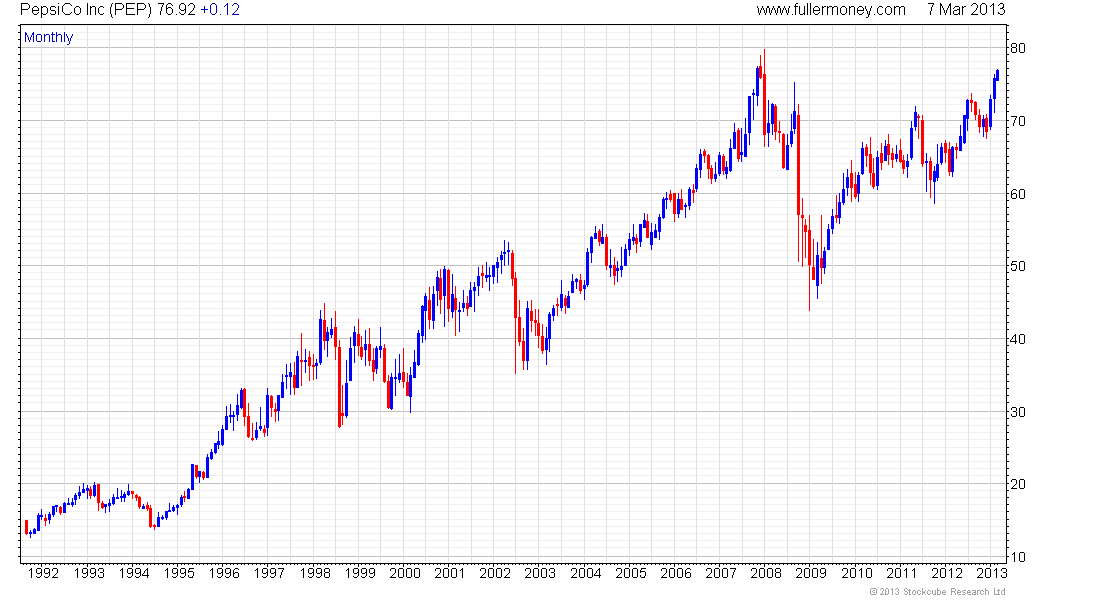
Task: Click the price axis label 80
Action: click(x=1018, y=48)
